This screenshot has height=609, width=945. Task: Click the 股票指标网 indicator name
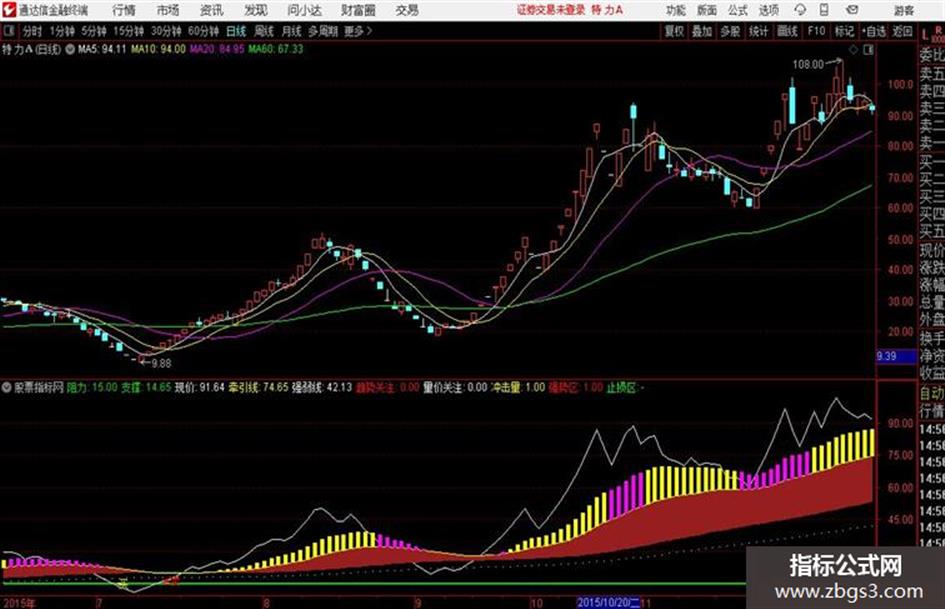pyautogui.click(x=39, y=387)
